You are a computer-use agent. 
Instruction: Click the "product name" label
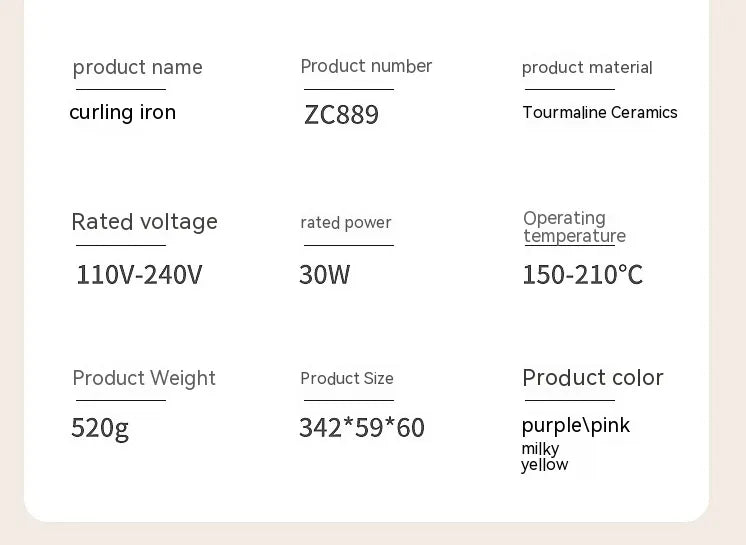coord(137,68)
